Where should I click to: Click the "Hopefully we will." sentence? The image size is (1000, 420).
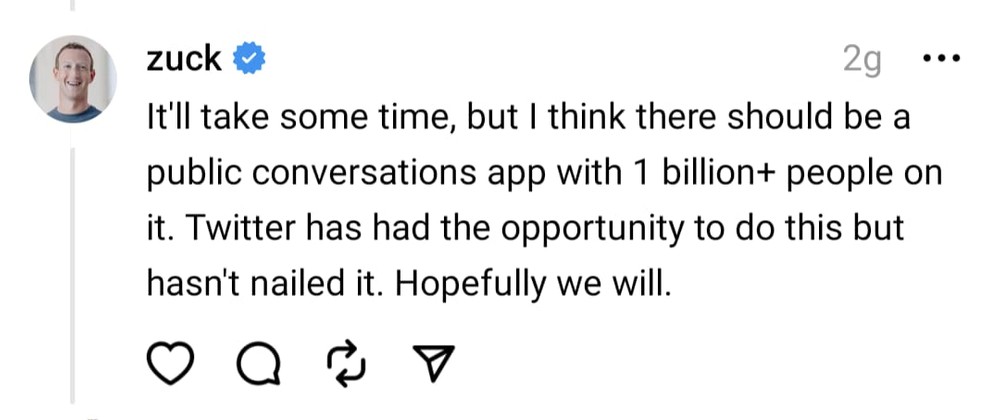tap(530, 284)
